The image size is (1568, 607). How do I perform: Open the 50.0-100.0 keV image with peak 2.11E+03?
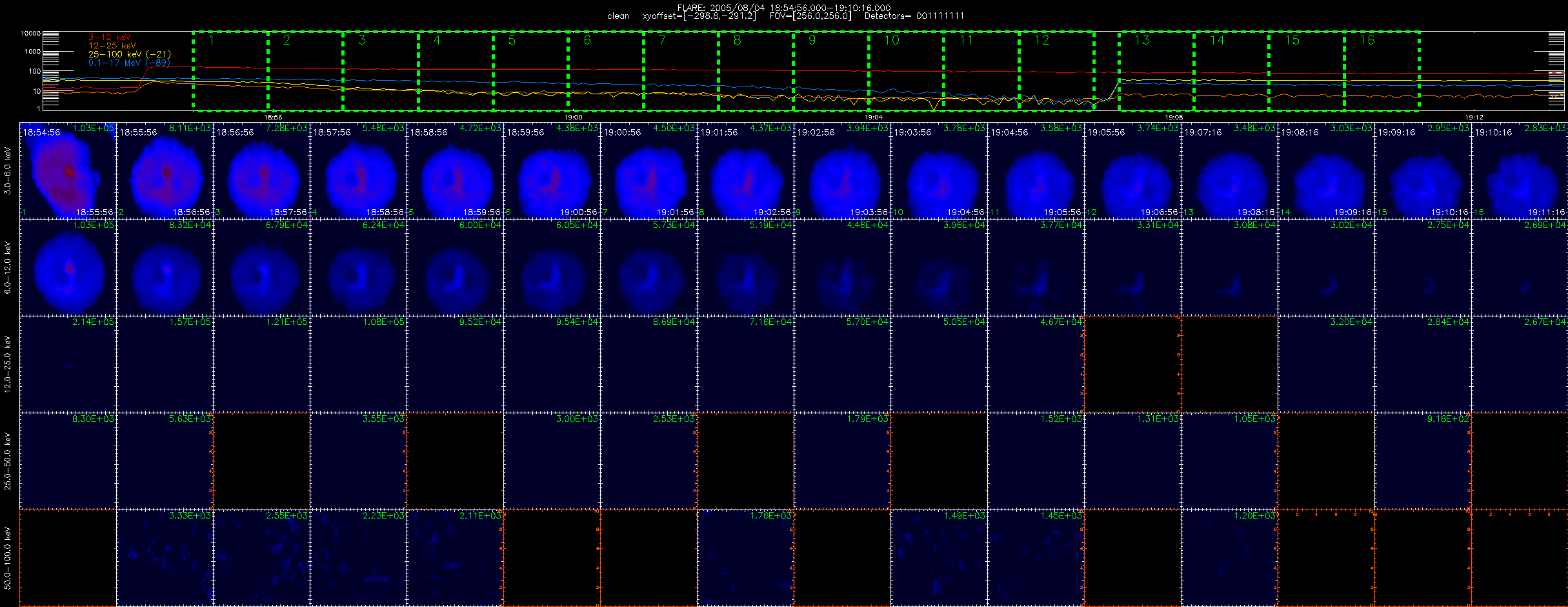pos(455,558)
